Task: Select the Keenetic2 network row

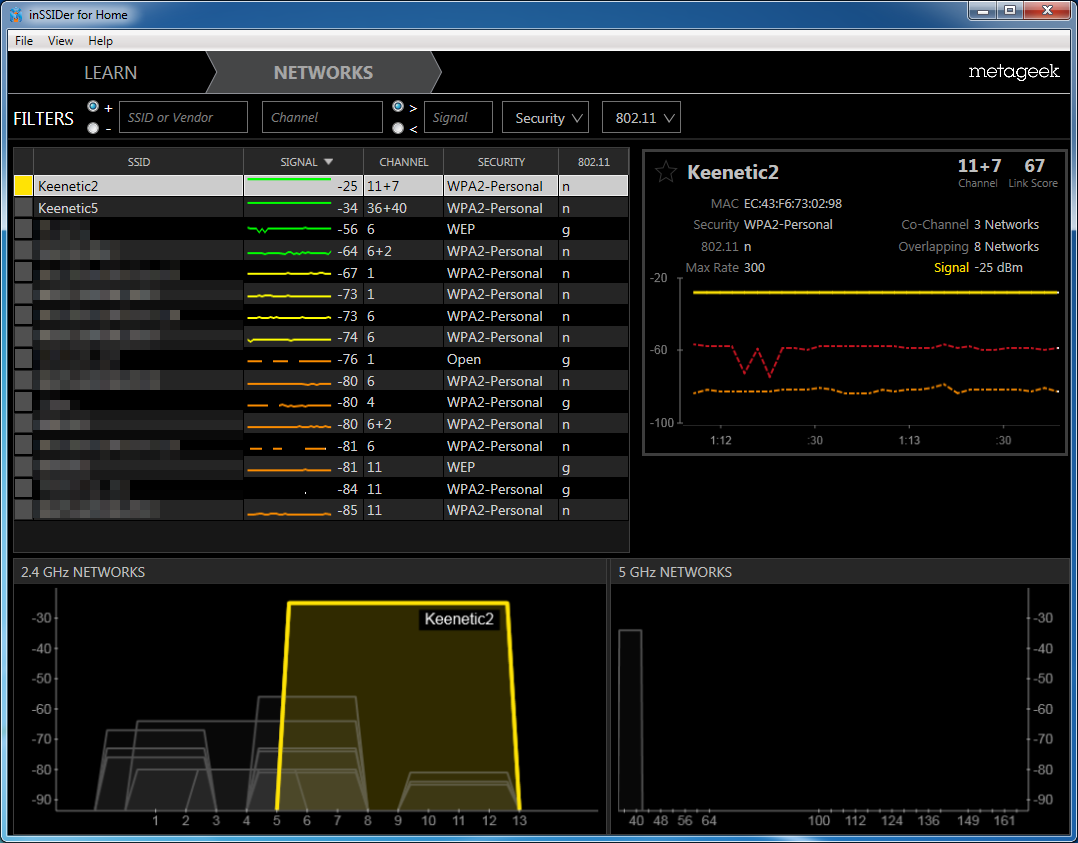Action: [321, 186]
